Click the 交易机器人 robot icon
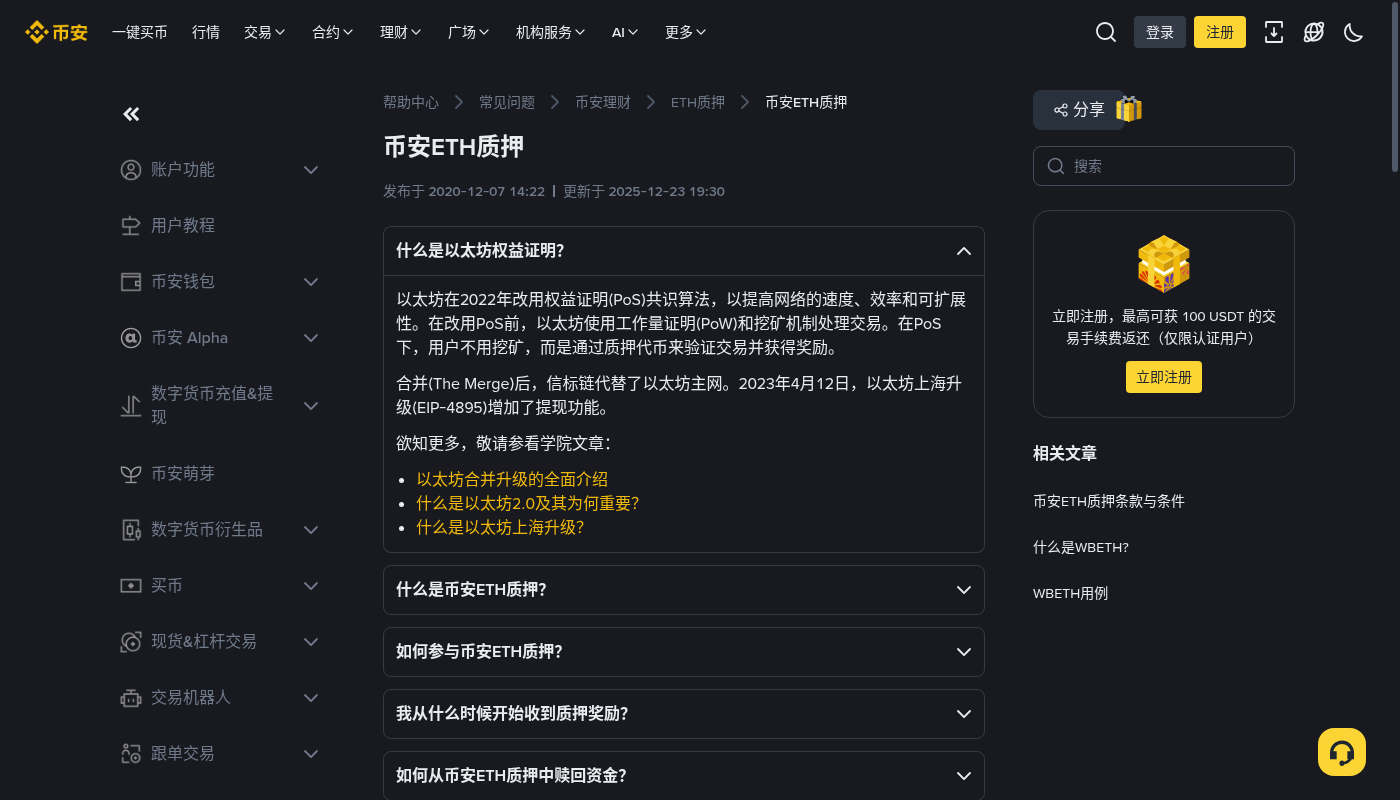Image resolution: width=1400 pixels, height=800 pixels. (x=131, y=698)
